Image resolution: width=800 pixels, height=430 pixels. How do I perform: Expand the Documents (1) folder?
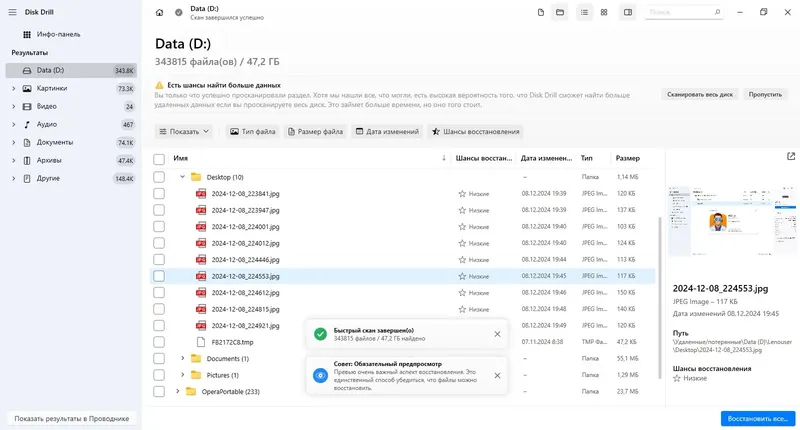click(182, 358)
